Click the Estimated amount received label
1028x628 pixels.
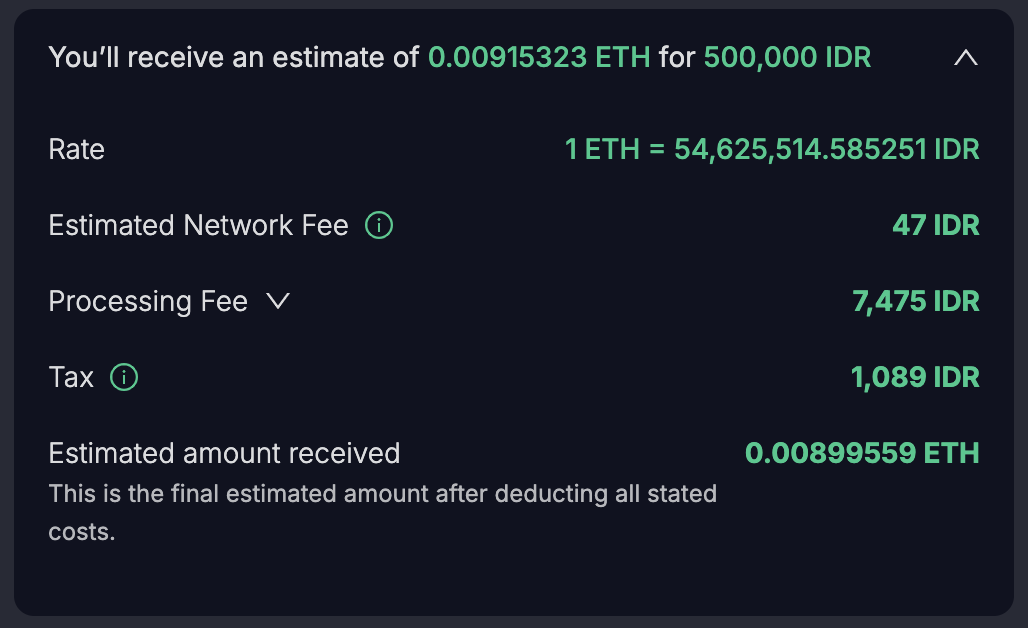coord(224,454)
